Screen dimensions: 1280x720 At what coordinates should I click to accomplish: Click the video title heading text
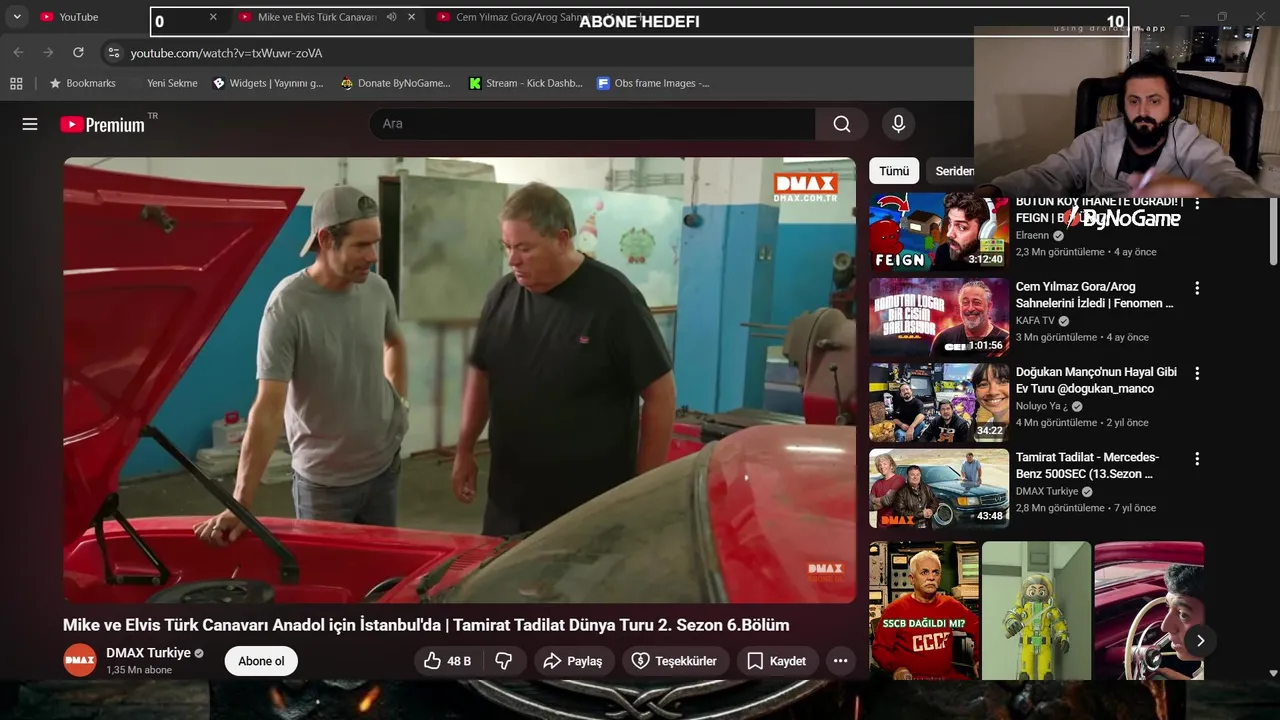426,625
